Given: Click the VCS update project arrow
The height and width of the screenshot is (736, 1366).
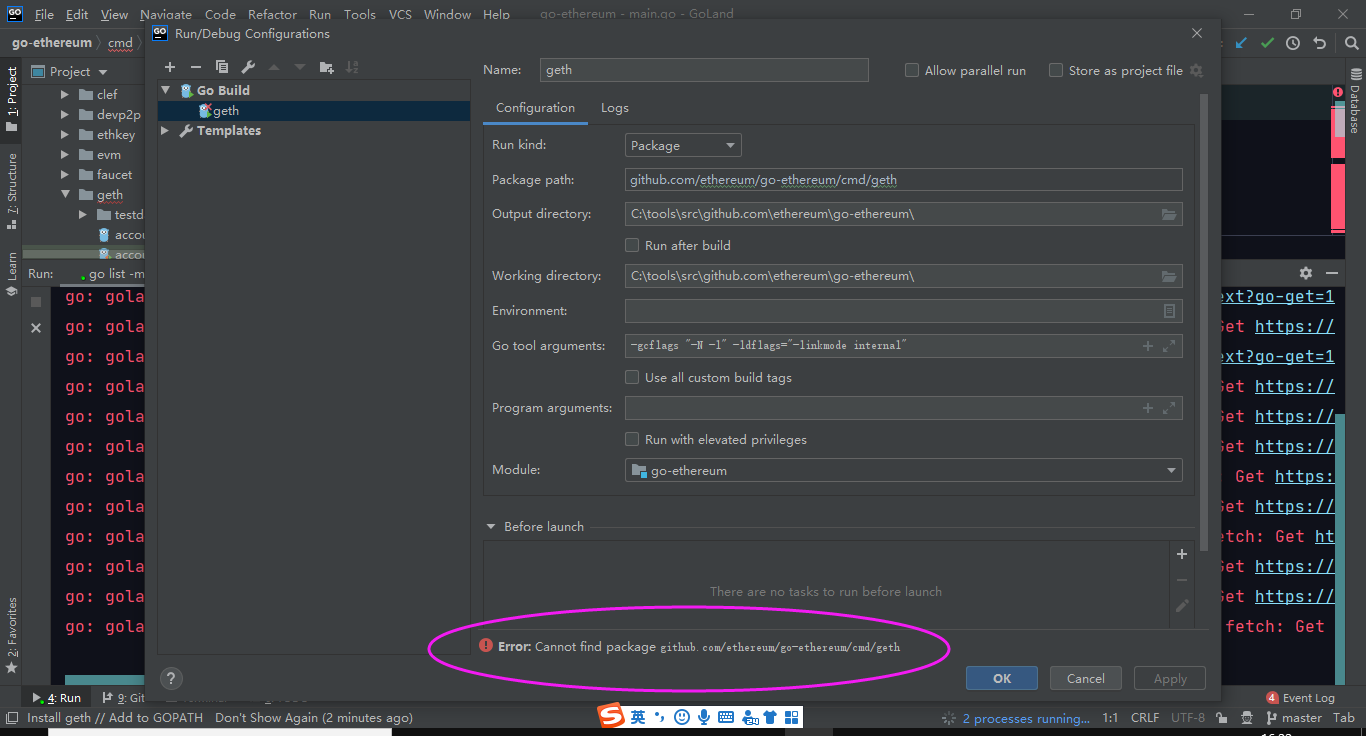Looking at the screenshot, I should click(1241, 43).
